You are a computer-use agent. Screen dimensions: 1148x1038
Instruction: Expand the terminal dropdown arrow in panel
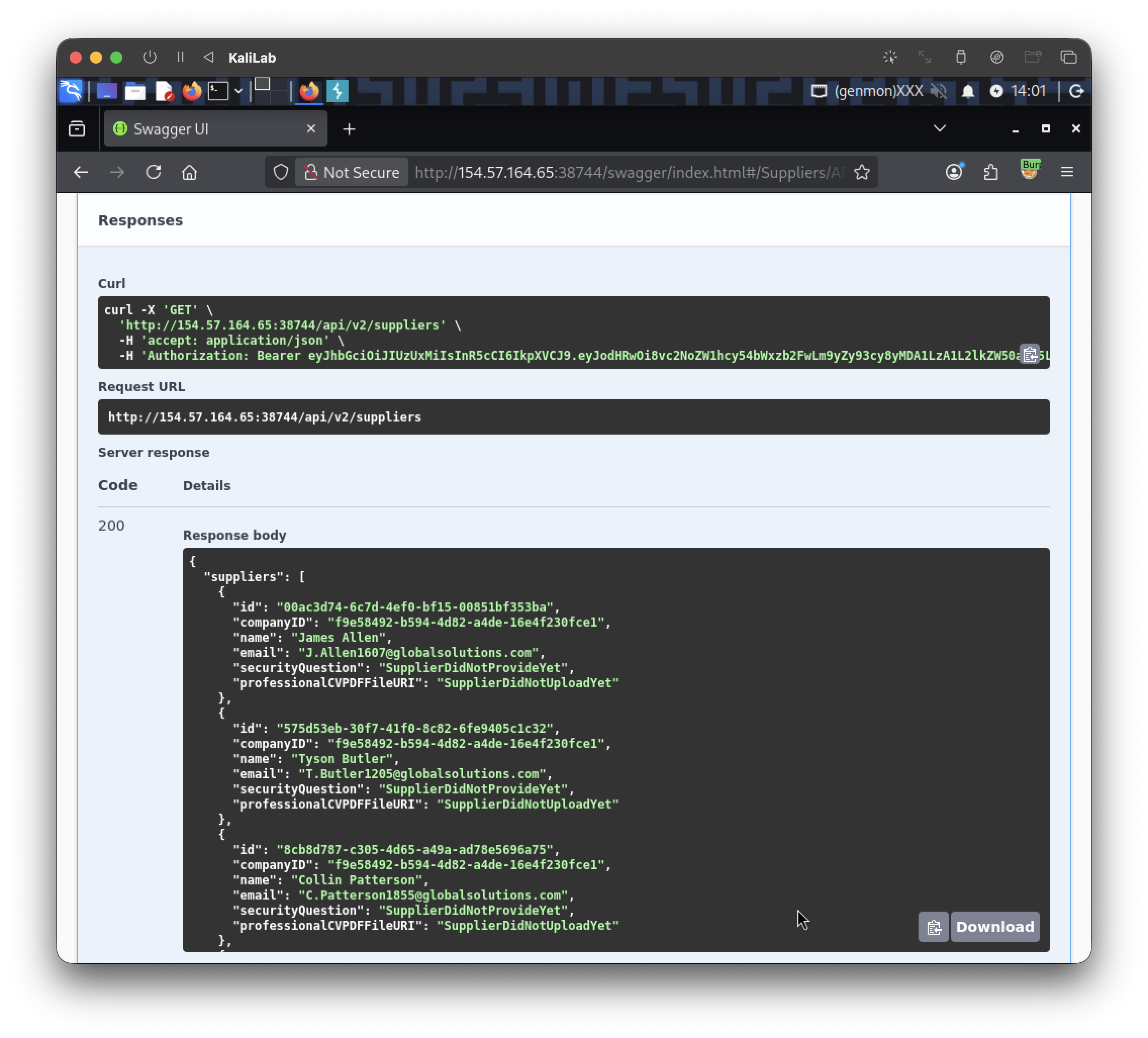tap(238, 91)
